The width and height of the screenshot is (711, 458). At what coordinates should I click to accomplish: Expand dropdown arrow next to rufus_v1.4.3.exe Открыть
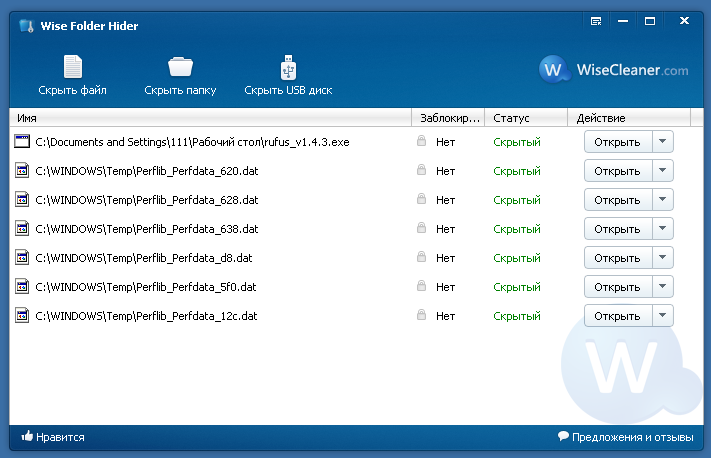(662, 141)
